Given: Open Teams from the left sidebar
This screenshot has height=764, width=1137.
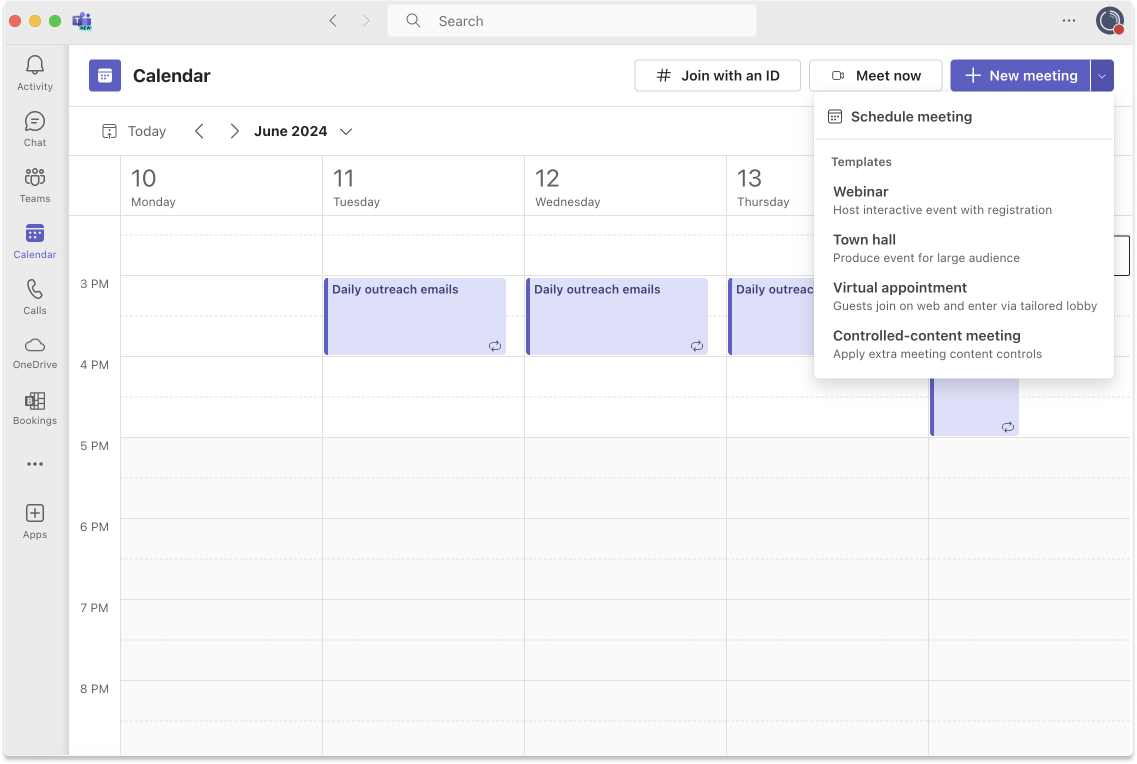Looking at the screenshot, I should pos(35,178).
